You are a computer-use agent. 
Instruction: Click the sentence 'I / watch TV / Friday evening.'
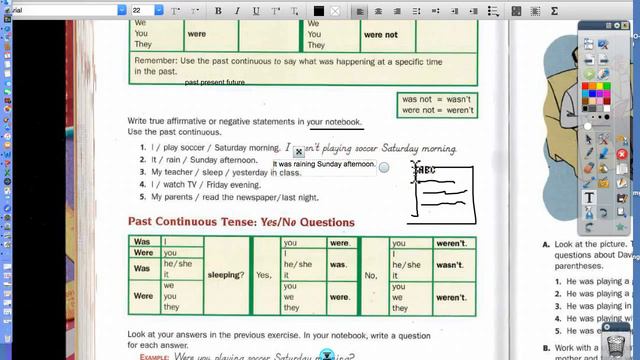(206, 185)
